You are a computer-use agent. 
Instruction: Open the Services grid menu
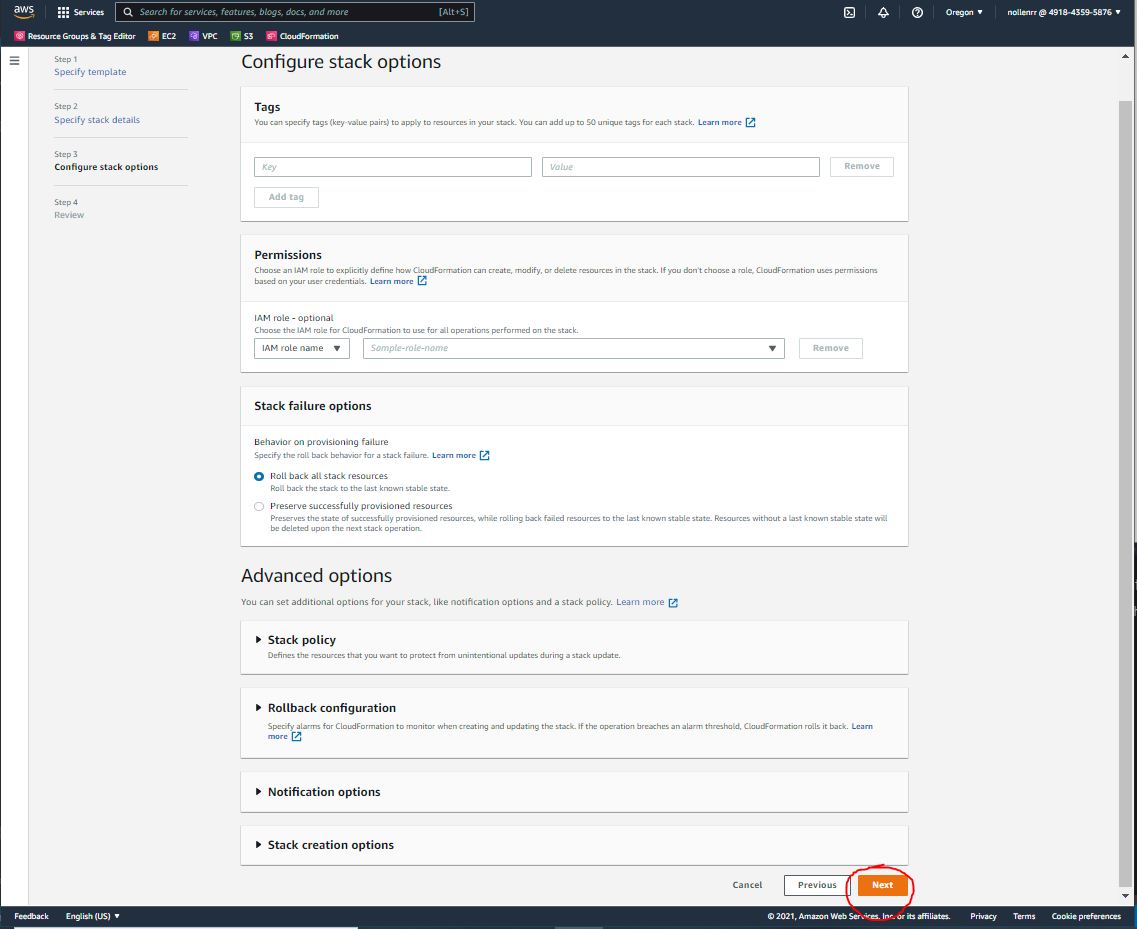pyautogui.click(x=80, y=12)
